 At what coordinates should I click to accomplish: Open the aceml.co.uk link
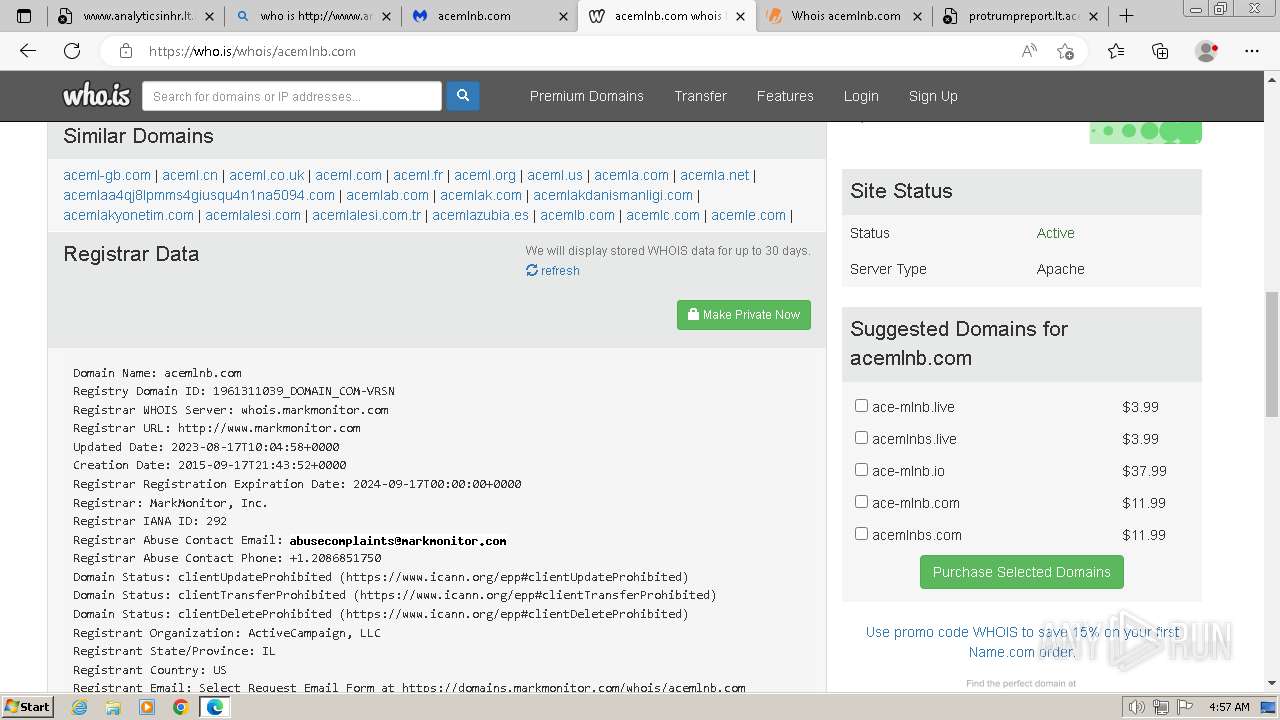(x=266, y=175)
